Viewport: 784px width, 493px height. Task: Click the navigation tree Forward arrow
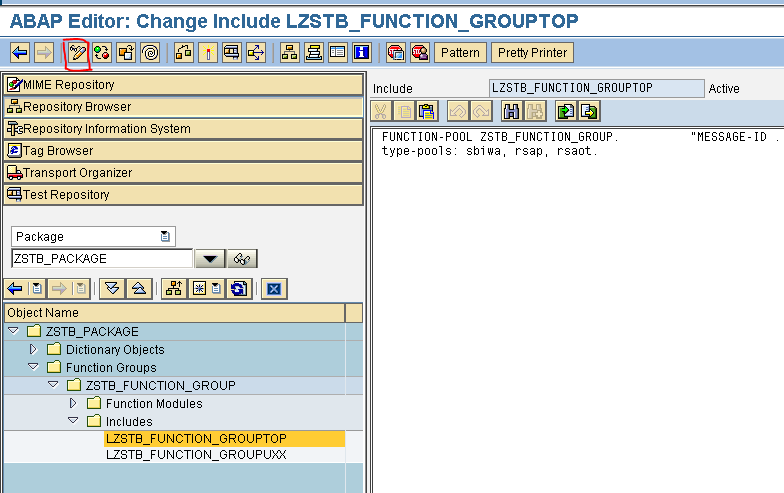click(59, 288)
